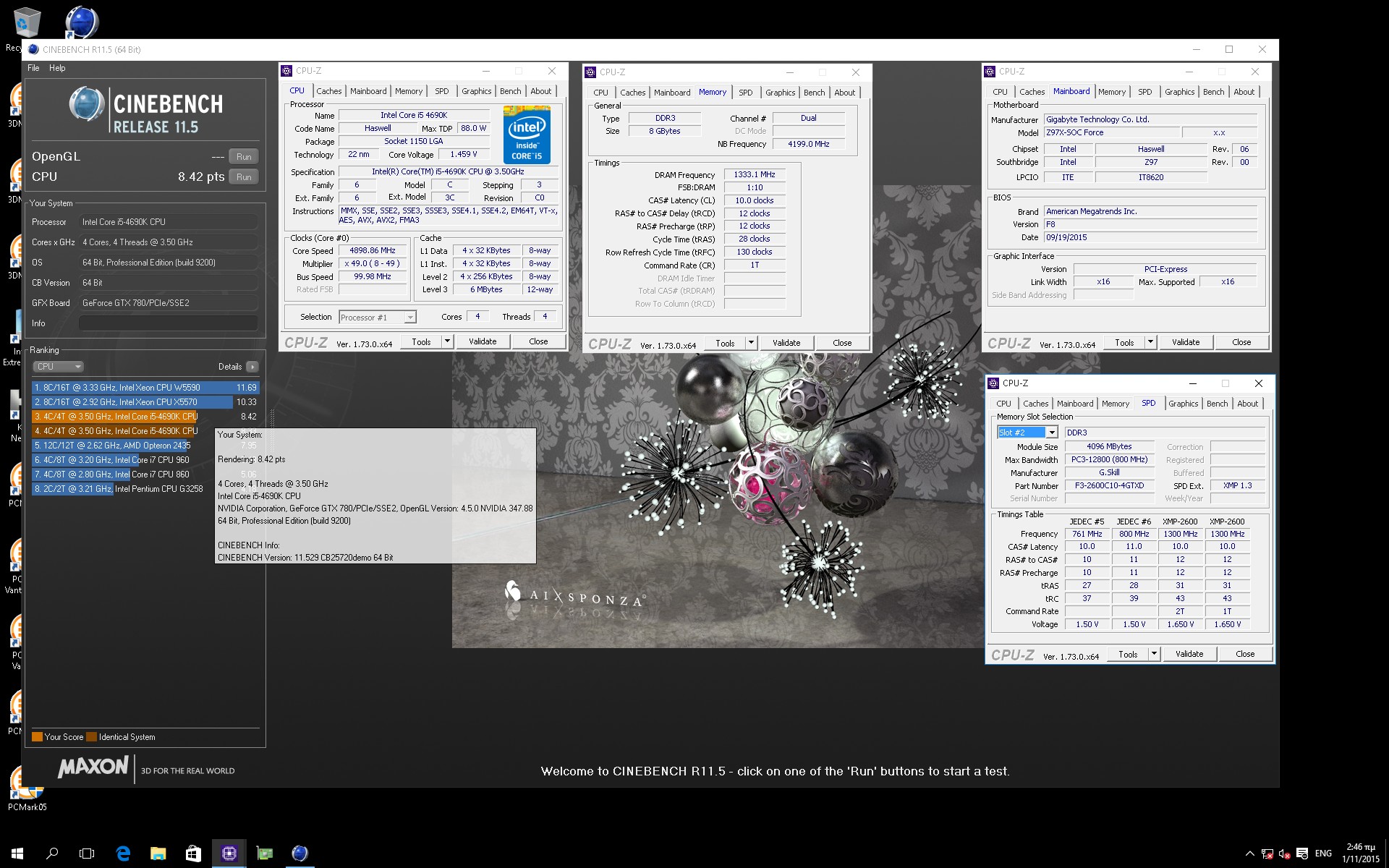Run the OpenGL benchmark
The image size is (1389, 868).
click(244, 157)
